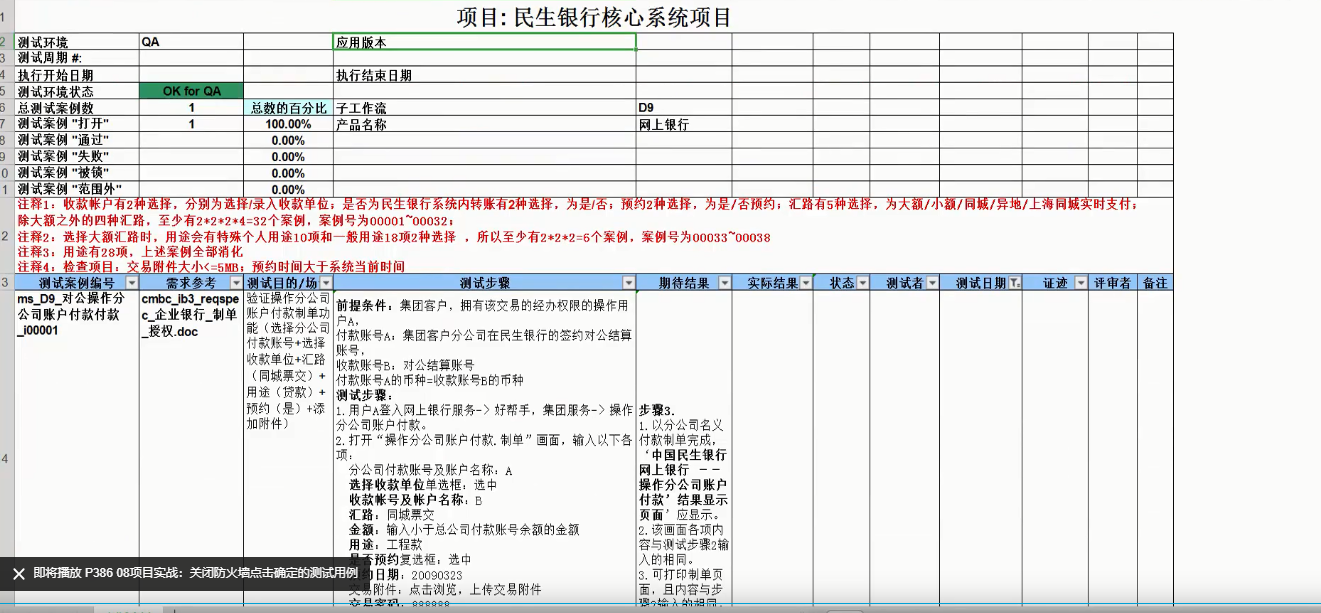Click the 执行结束日期 cell

[x=484, y=75]
